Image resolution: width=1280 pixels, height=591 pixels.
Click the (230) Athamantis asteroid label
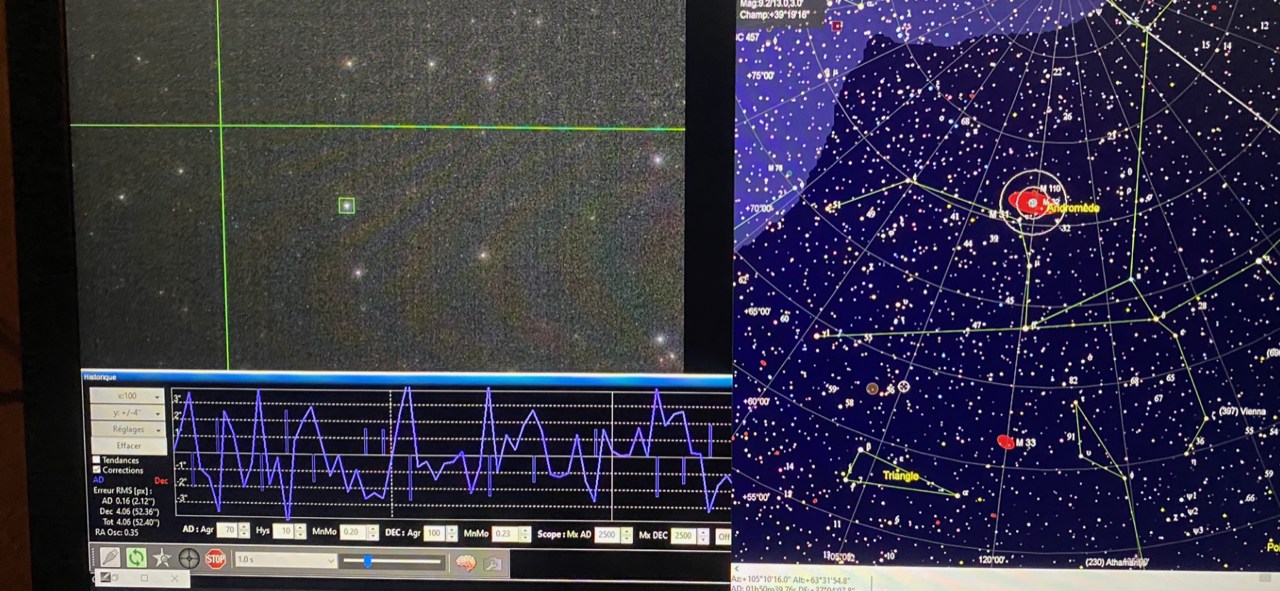click(x=1114, y=562)
